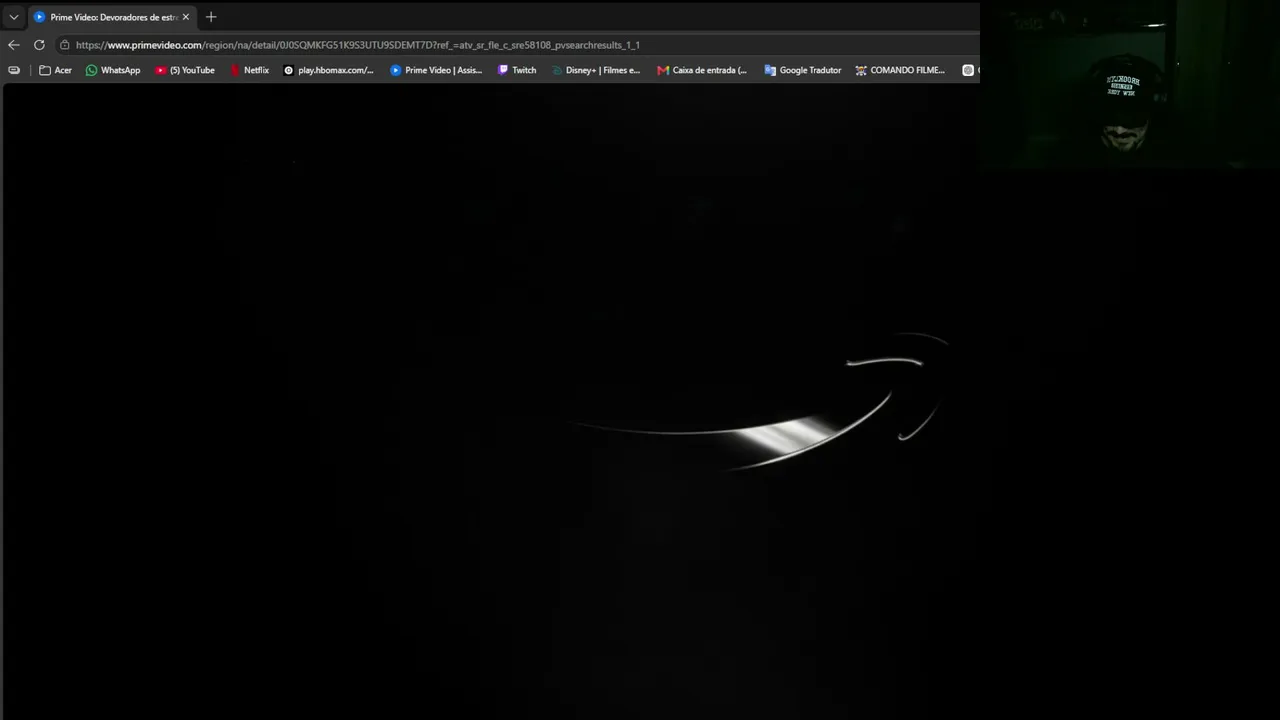Open the Twitch bookmark
The width and height of the screenshot is (1280, 720).
(x=517, y=70)
